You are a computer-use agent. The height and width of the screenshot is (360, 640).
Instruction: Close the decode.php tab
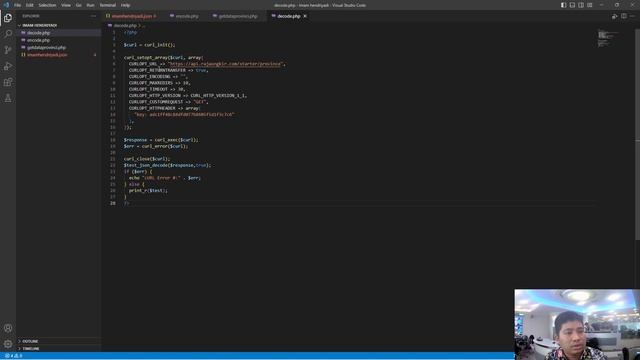pyautogui.click(x=305, y=16)
